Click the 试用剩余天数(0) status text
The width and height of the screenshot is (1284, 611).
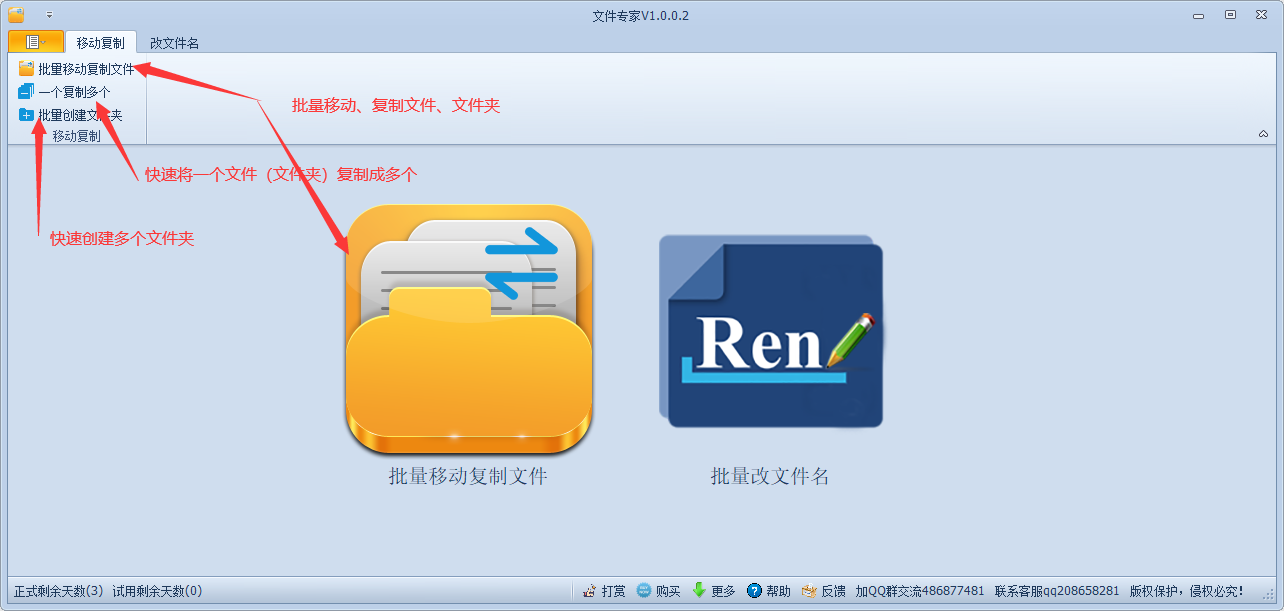(157, 591)
